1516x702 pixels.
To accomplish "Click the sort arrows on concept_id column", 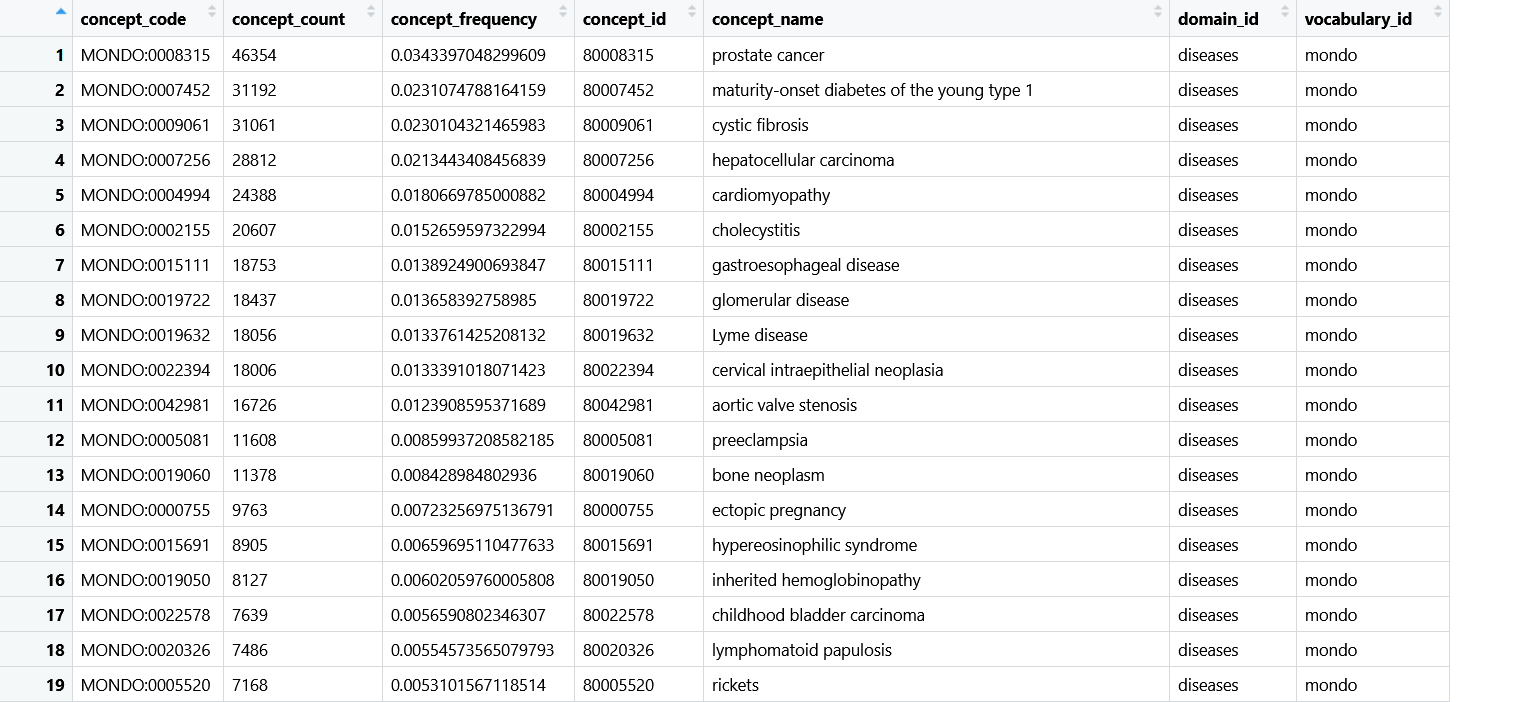I will (691, 18).
